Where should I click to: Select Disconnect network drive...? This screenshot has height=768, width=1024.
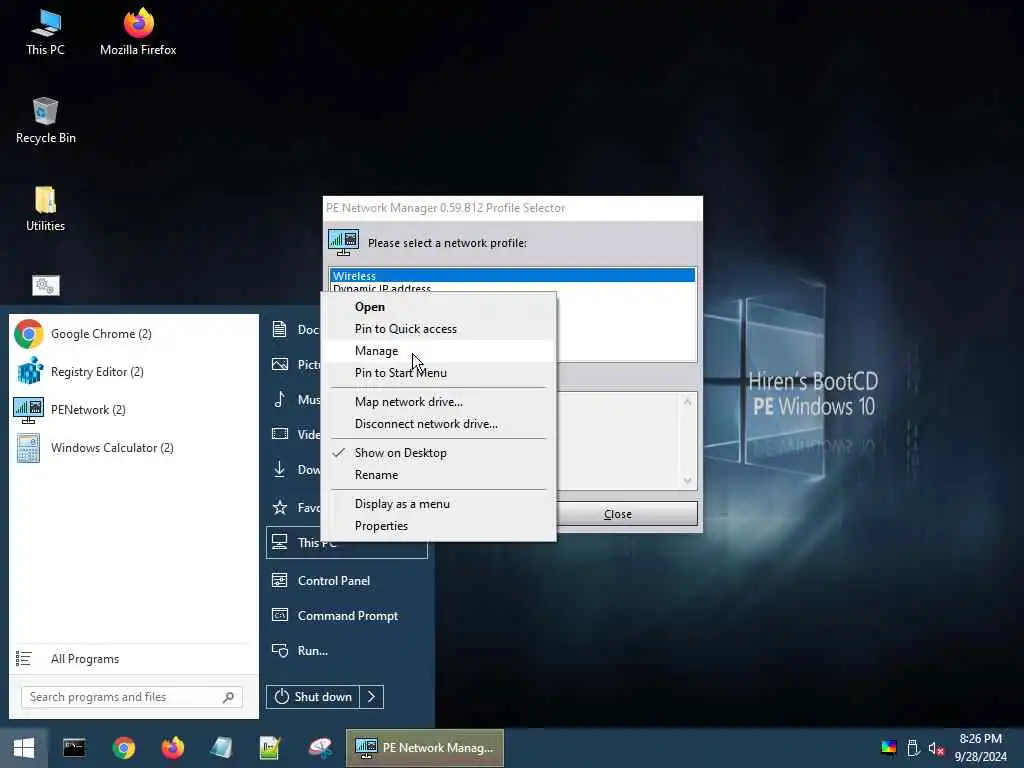(x=438, y=424)
